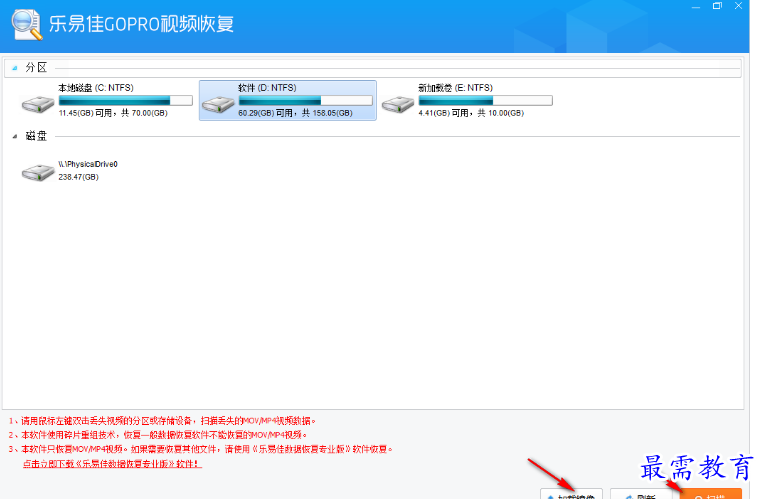Click the 乐易佳GOPRO视频恢复 title text
The image size is (762, 499).
click(x=141, y=24)
